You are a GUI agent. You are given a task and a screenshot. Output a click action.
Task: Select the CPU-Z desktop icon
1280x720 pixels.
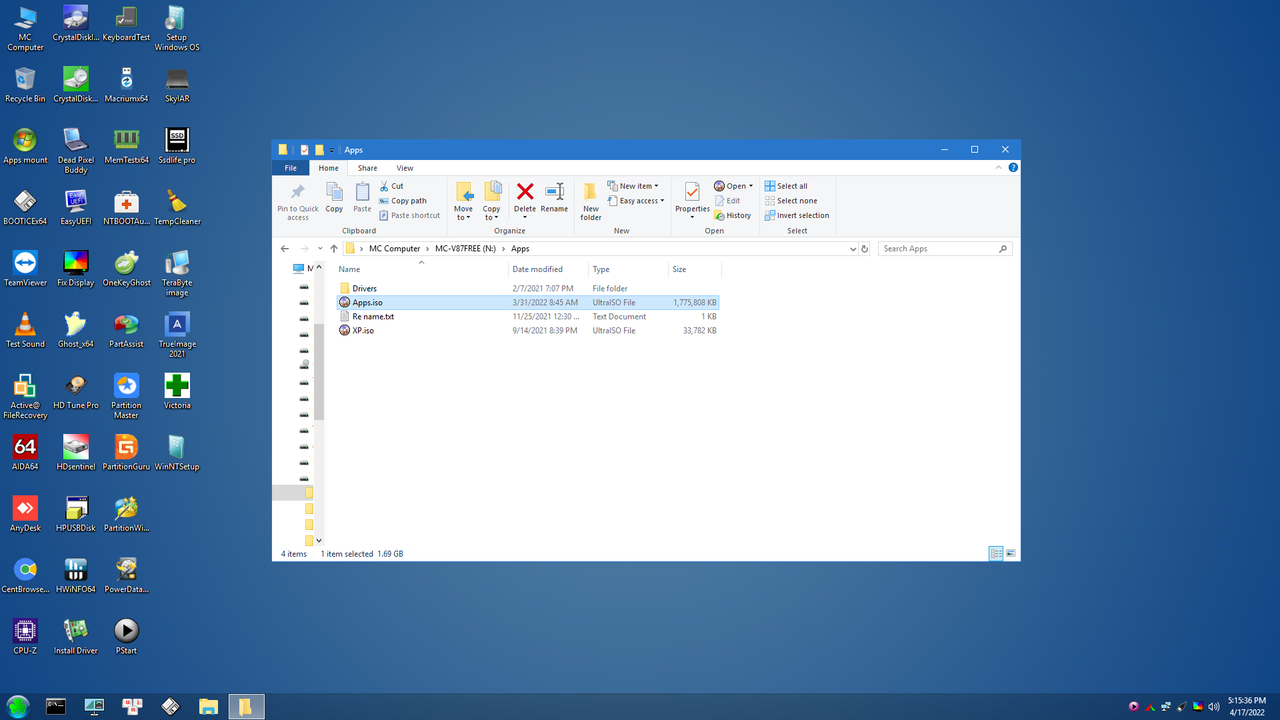coord(25,637)
